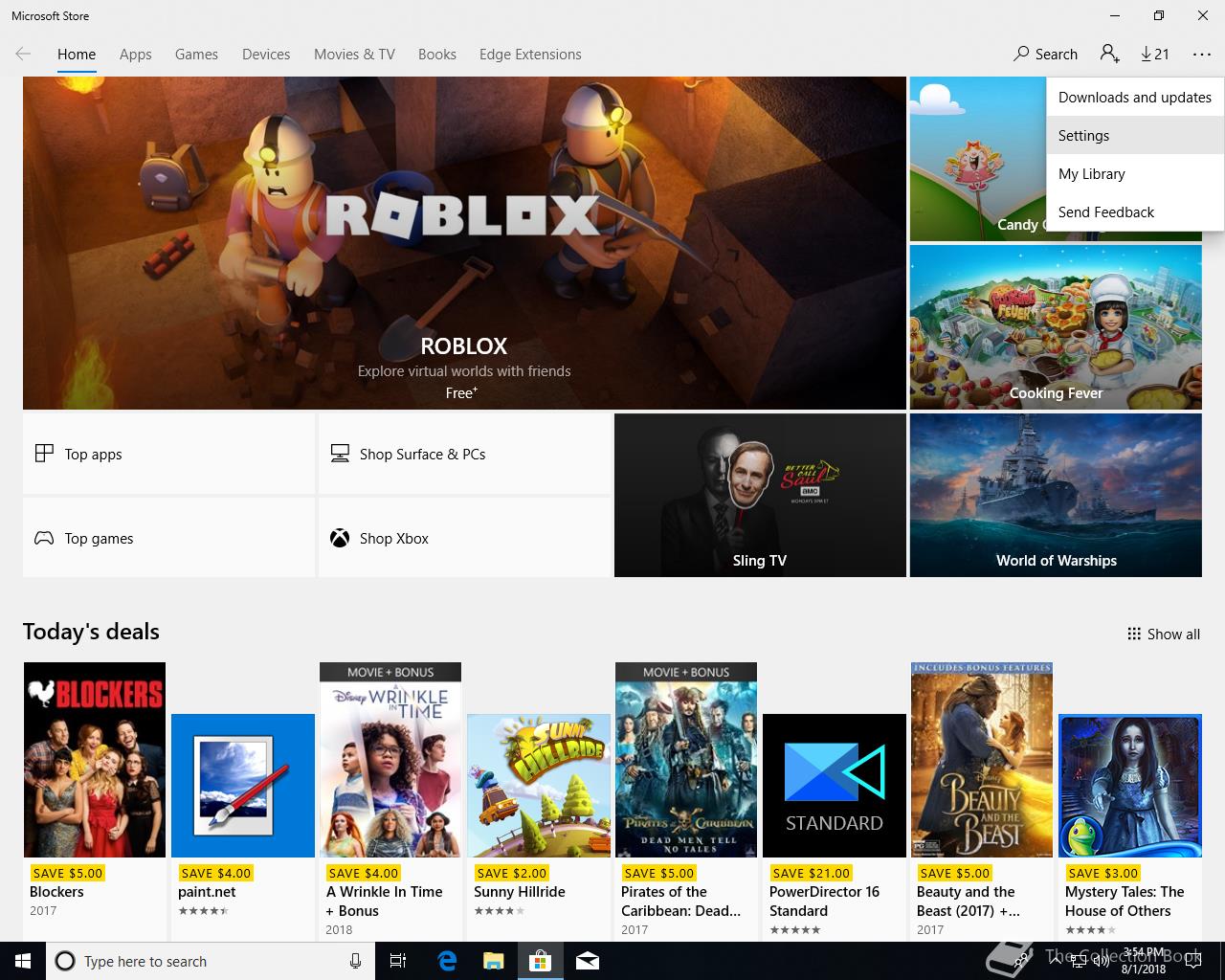Viewport: 1225px width, 980px height.
Task: Switch to the Games tab
Action: coord(196,55)
